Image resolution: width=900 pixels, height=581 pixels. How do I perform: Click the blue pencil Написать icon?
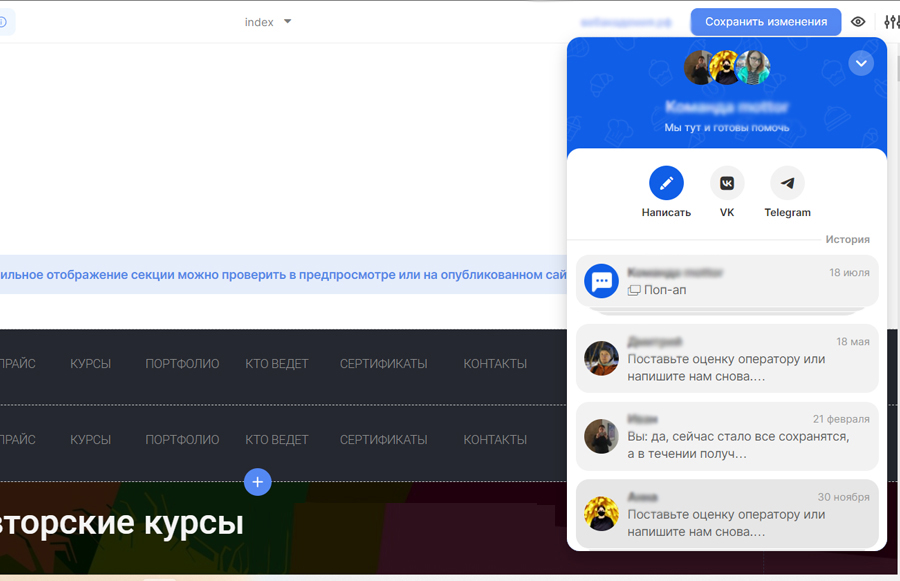tap(666, 184)
